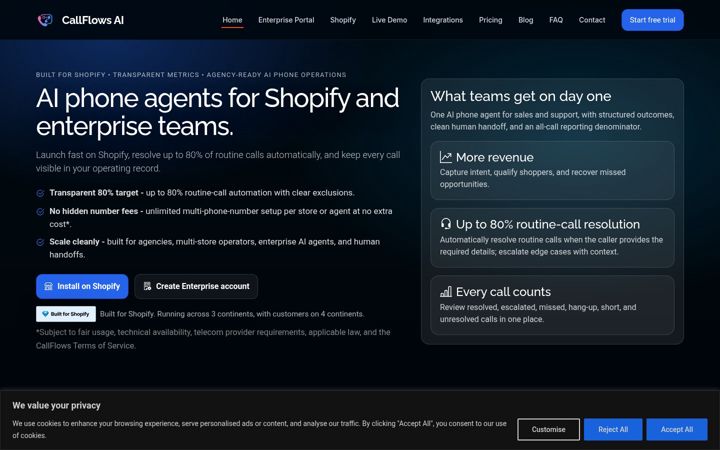Select the Up to 80% routine-call resolution card
This screenshot has height=450, width=720.
point(552,238)
